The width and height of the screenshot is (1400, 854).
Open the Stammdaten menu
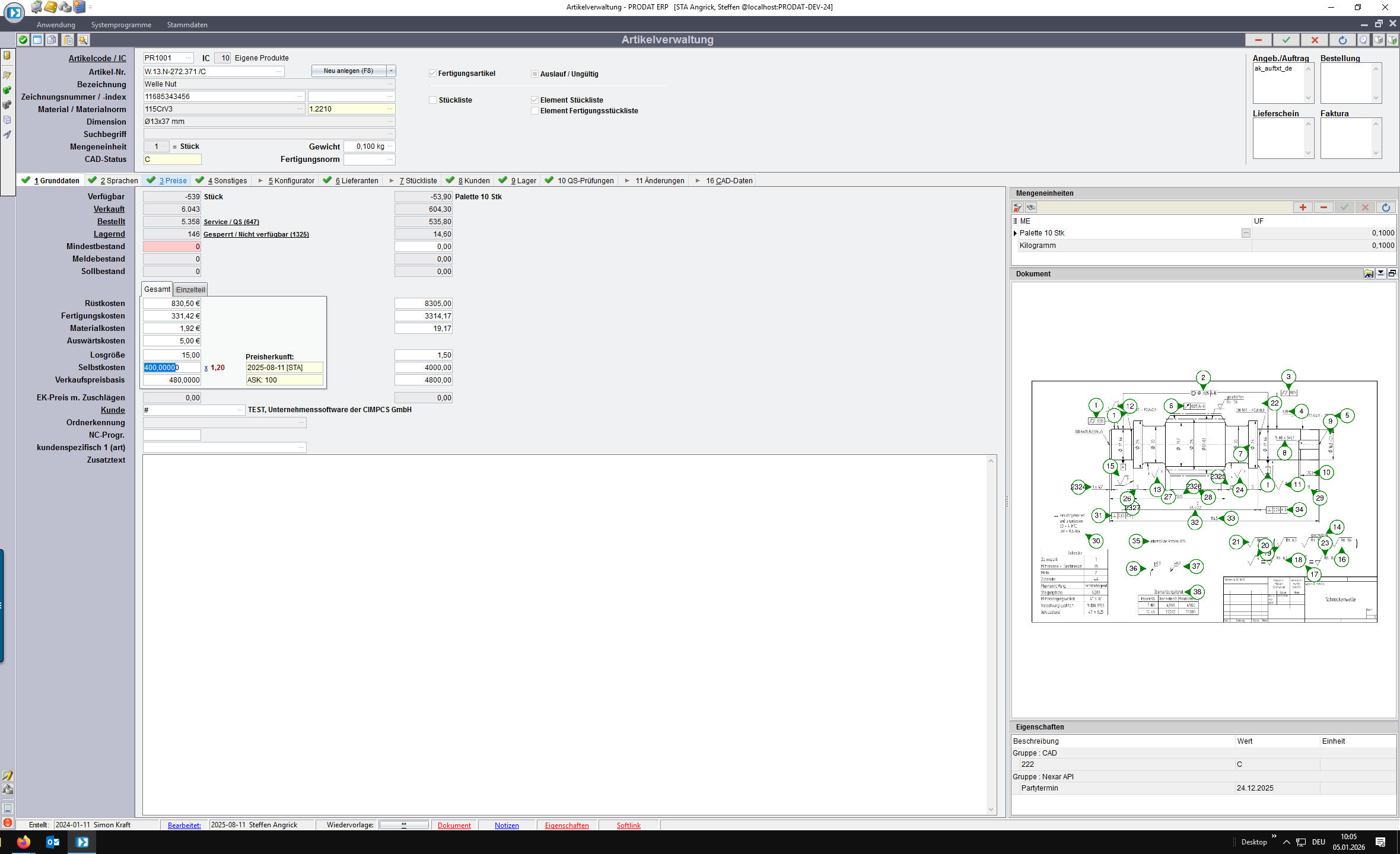[x=187, y=25]
